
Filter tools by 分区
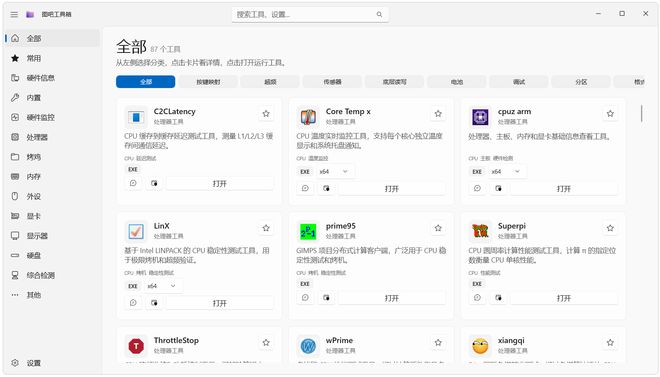click(581, 82)
